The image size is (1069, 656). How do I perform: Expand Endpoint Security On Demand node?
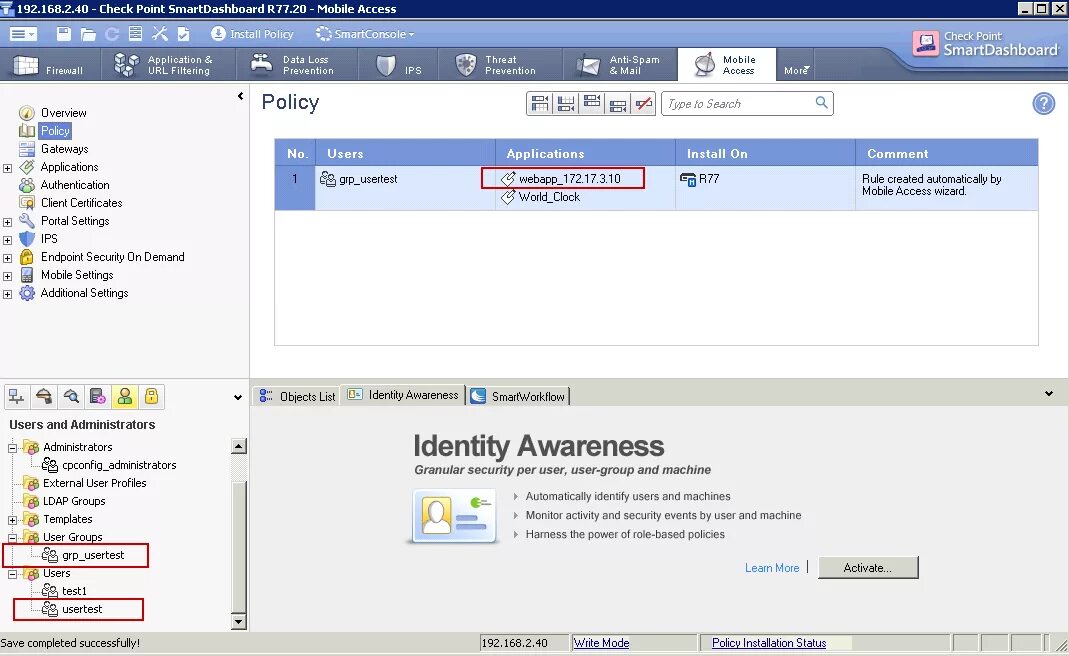click(7, 258)
